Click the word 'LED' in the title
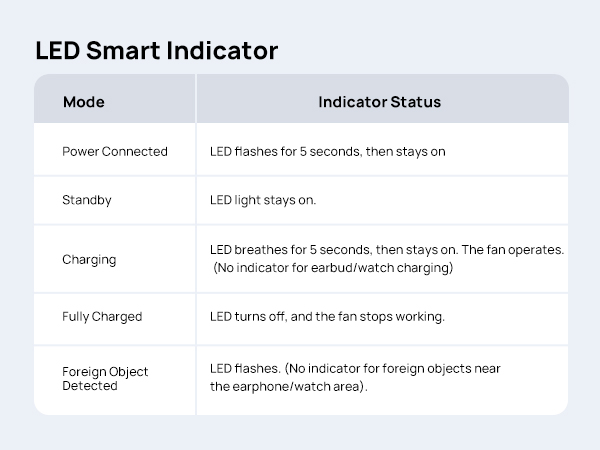 pyautogui.click(x=58, y=51)
